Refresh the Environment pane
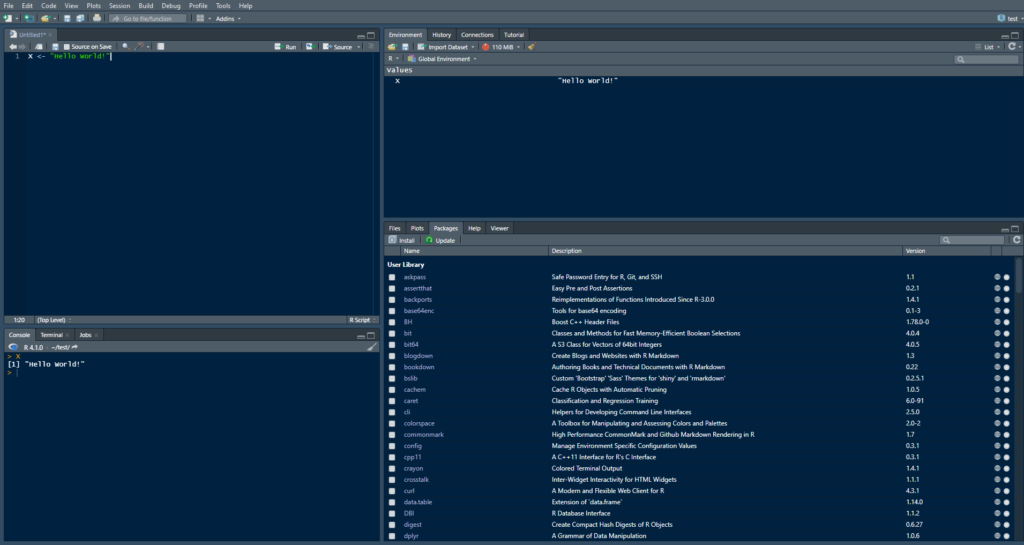The height and width of the screenshot is (545, 1024). point(1012,47)
